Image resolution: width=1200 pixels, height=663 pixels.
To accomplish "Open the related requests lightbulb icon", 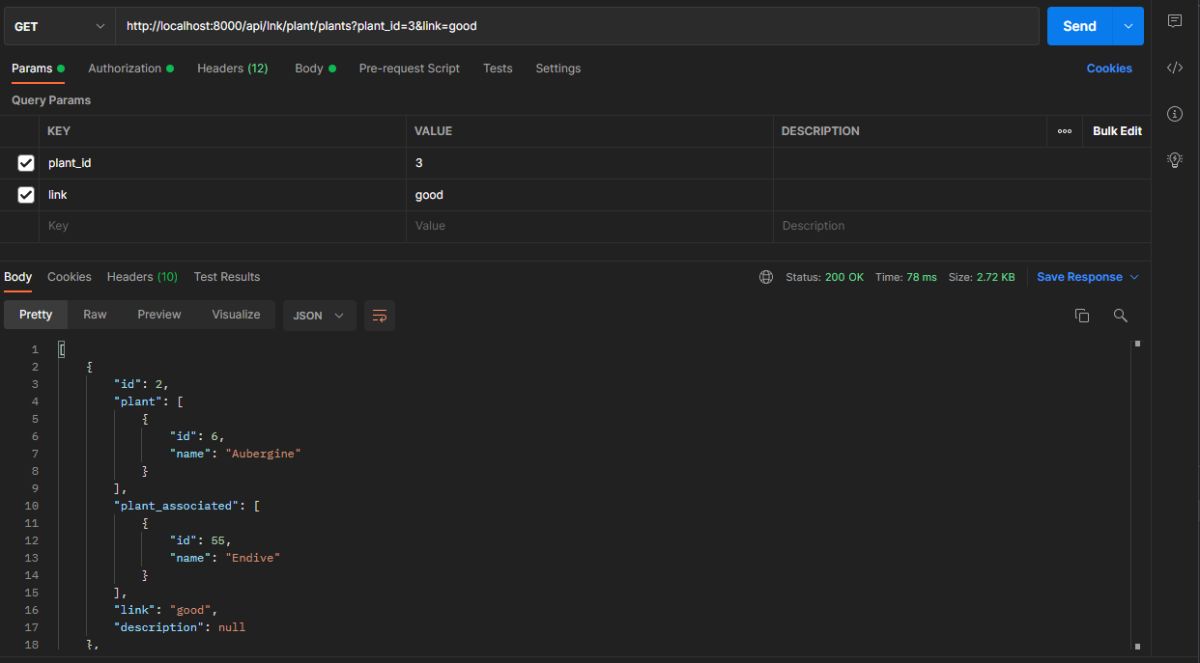I will coord(1175,160).
